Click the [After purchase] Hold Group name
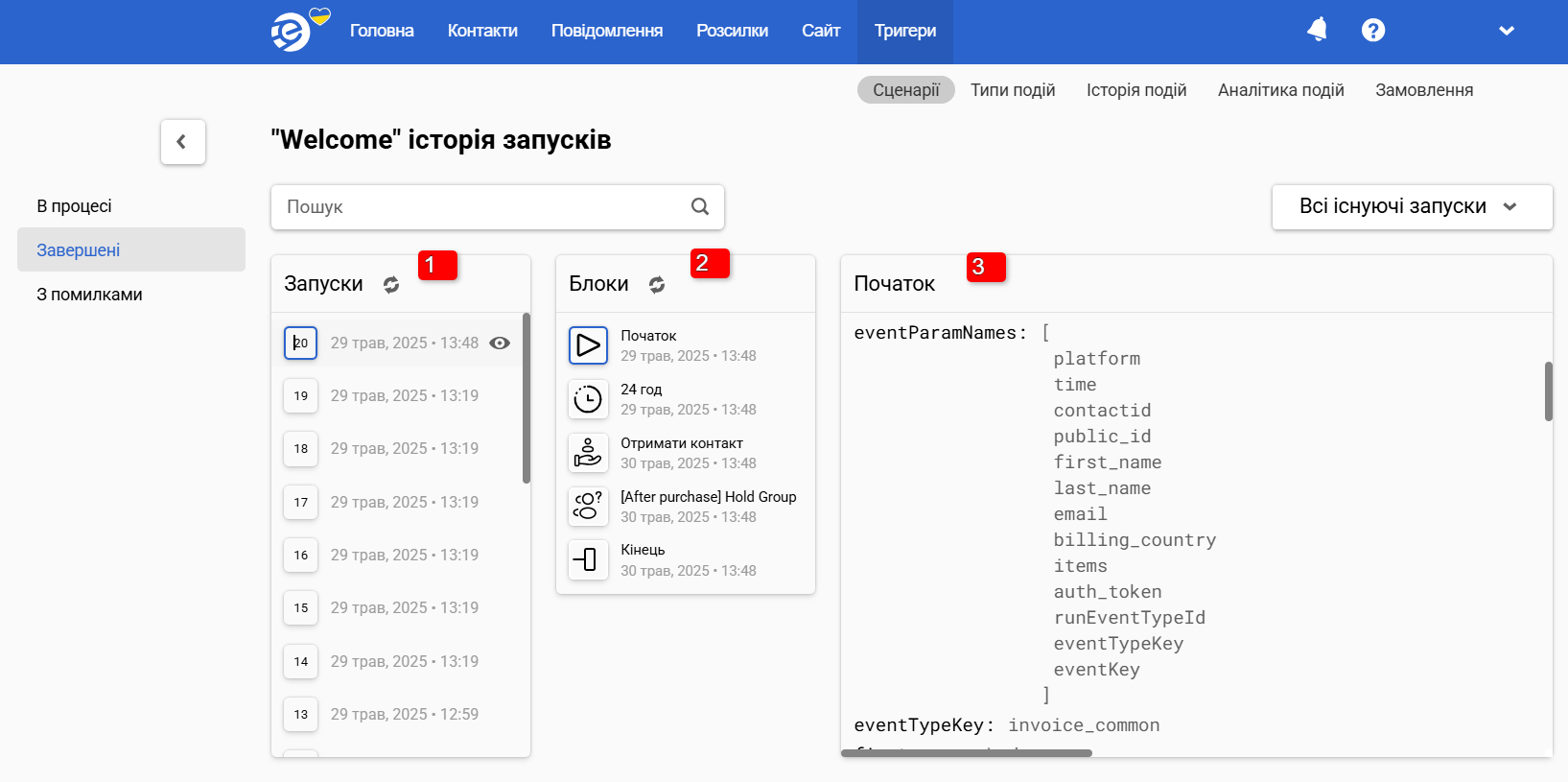The image size is (1568, 782). point(709,497)
